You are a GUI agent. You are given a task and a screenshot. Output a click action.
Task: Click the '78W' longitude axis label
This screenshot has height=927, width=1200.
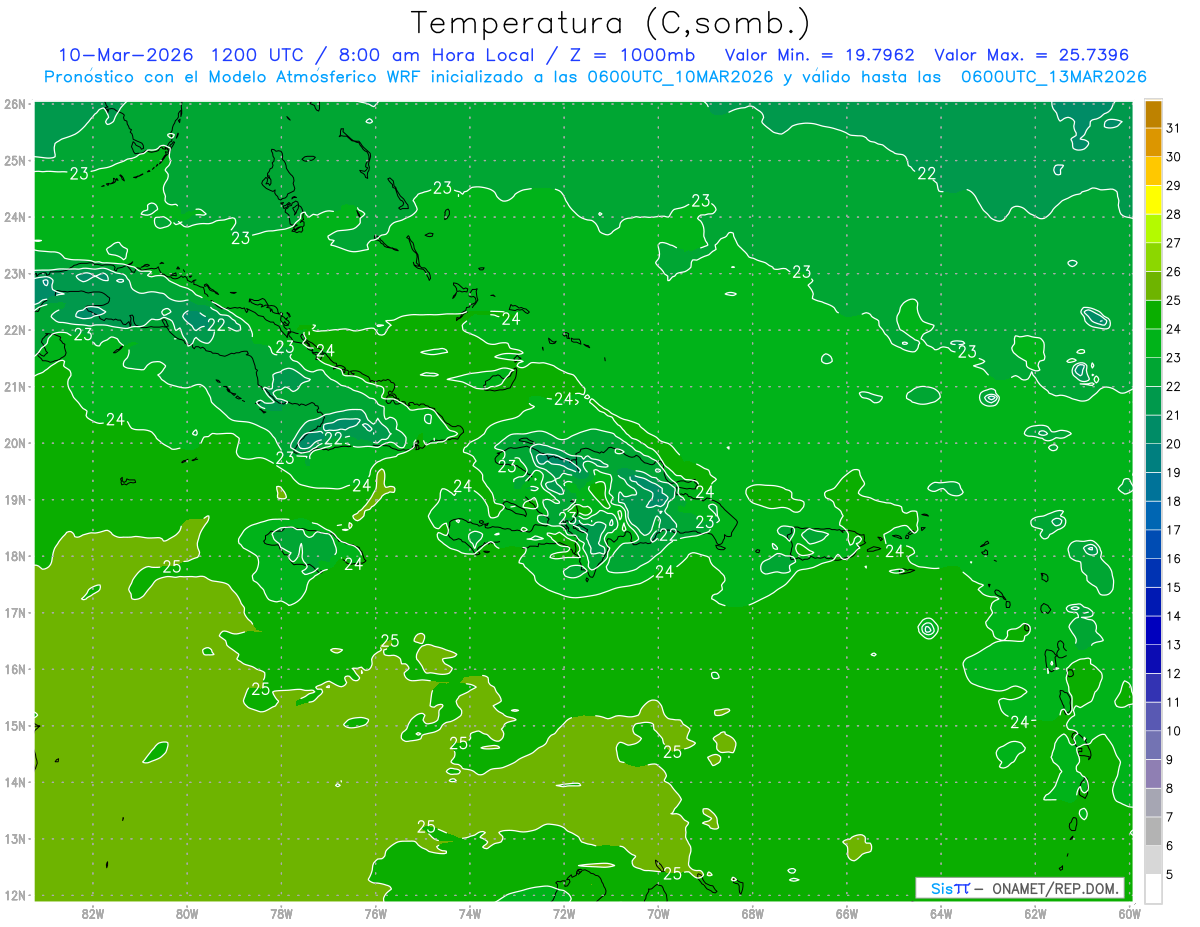tap(281, 913)
